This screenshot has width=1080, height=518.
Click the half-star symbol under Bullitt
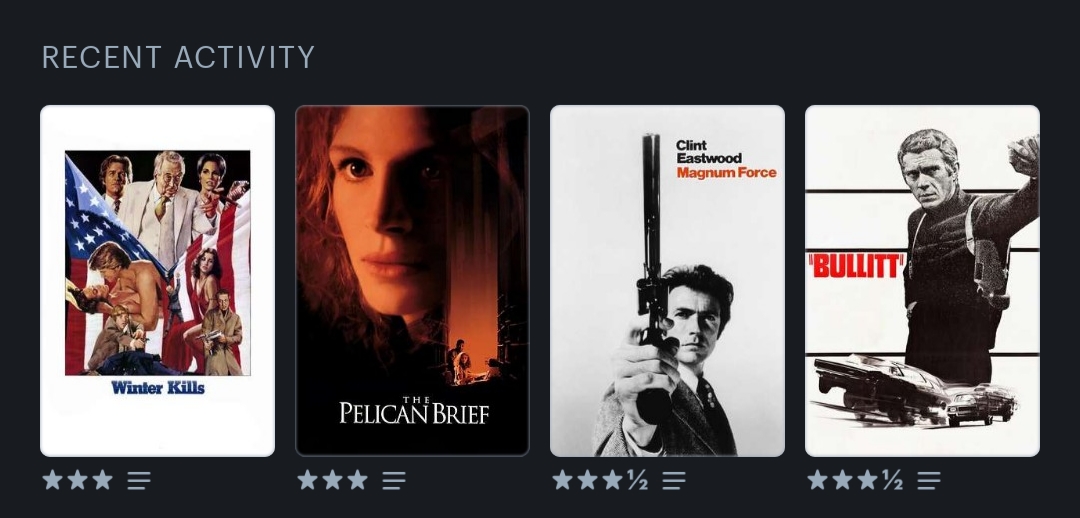pos(893,480)
